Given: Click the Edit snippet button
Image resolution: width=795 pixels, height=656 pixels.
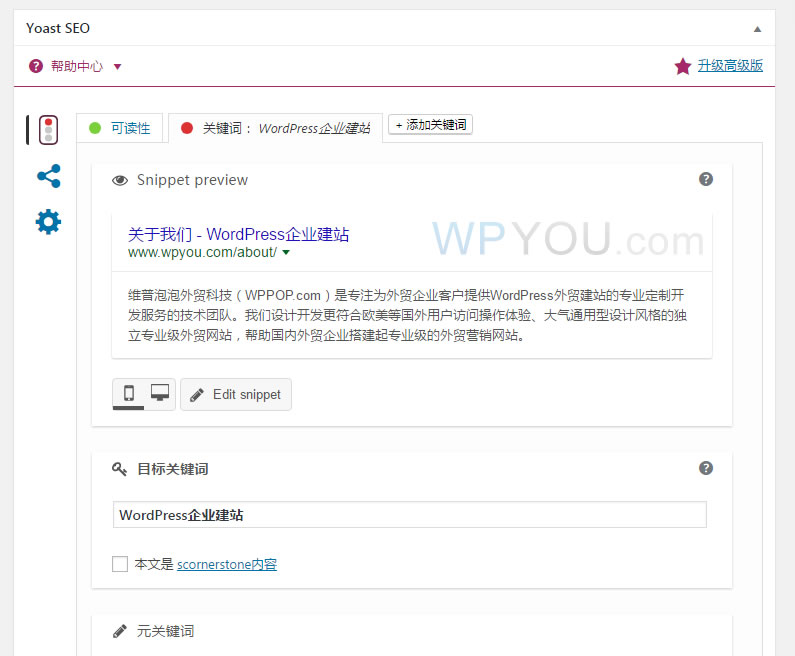Looking at the screenshot, I should (x=236, y=394).
